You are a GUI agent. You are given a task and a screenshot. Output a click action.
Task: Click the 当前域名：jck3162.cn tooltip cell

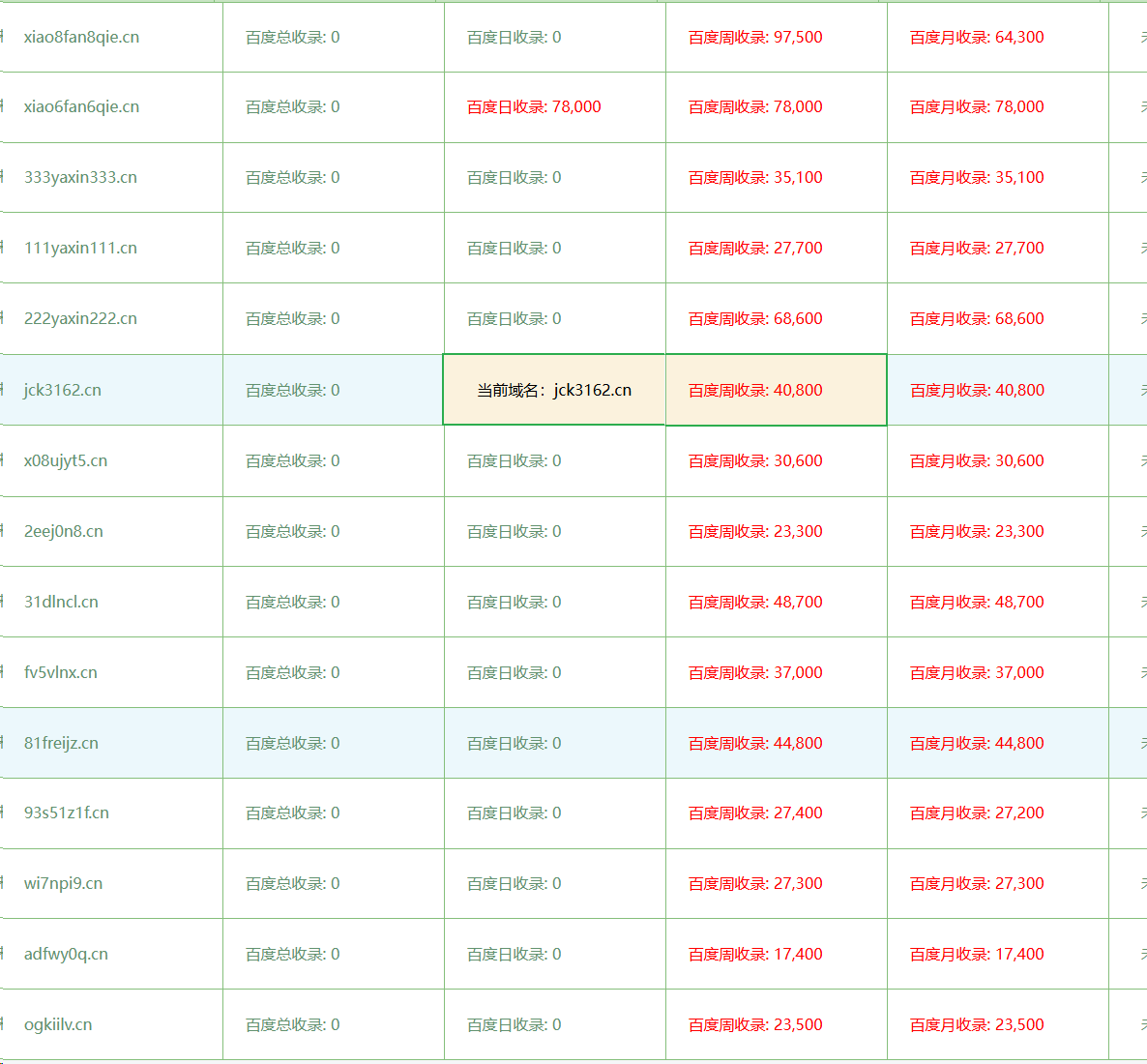pyautogui.click(x=554, y=391)
